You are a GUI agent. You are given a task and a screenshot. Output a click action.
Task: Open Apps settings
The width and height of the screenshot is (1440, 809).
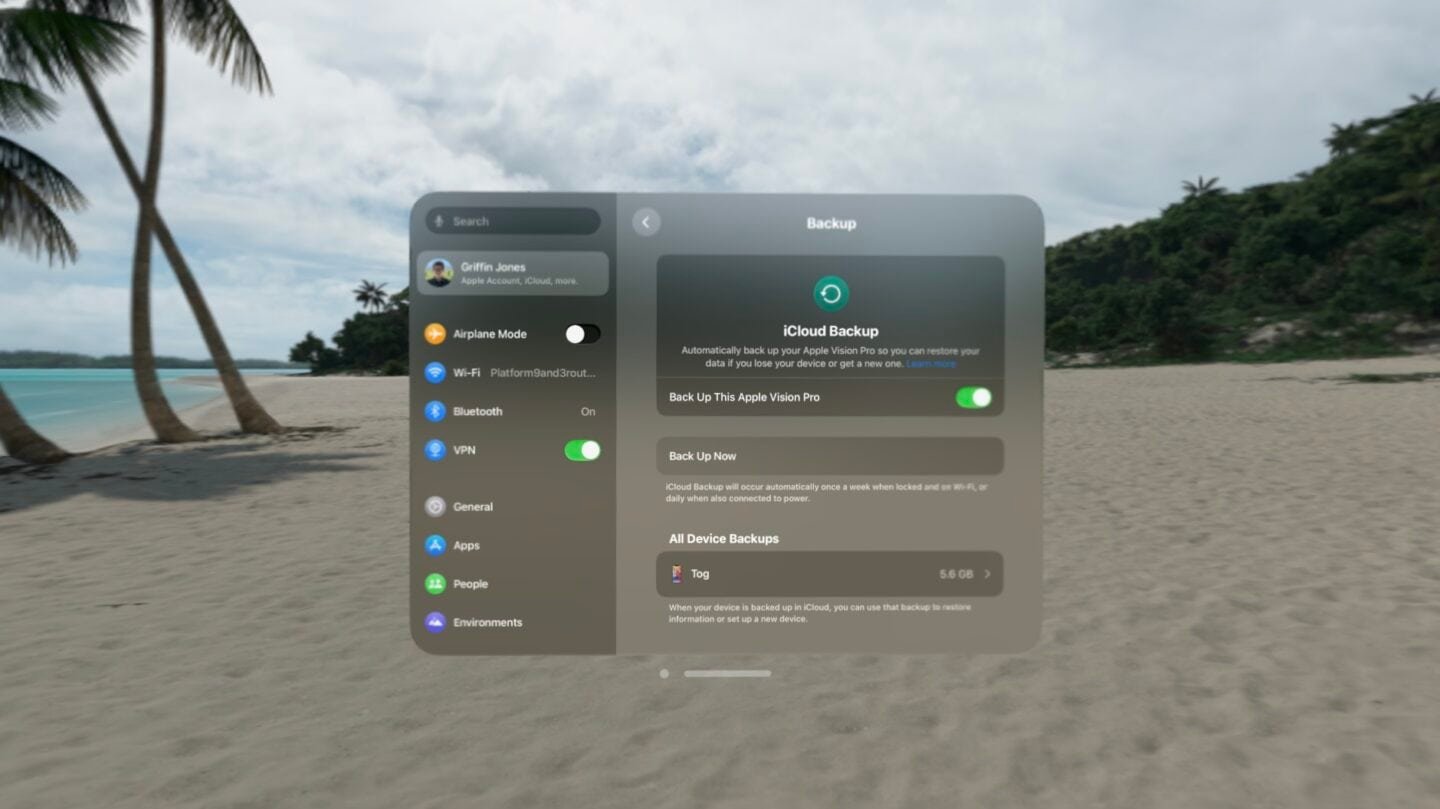[512, 545]
